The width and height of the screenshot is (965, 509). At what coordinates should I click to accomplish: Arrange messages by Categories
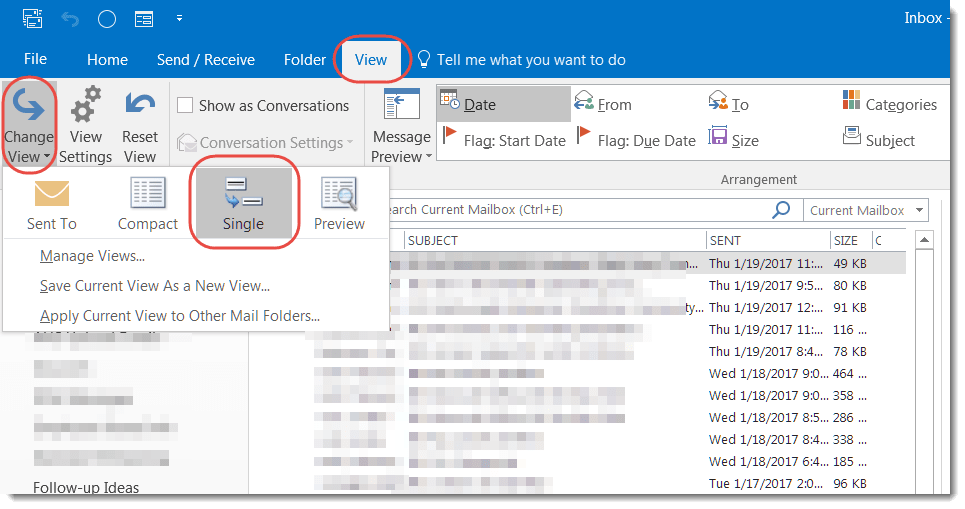pyautogui.click(x=889, y=104)
